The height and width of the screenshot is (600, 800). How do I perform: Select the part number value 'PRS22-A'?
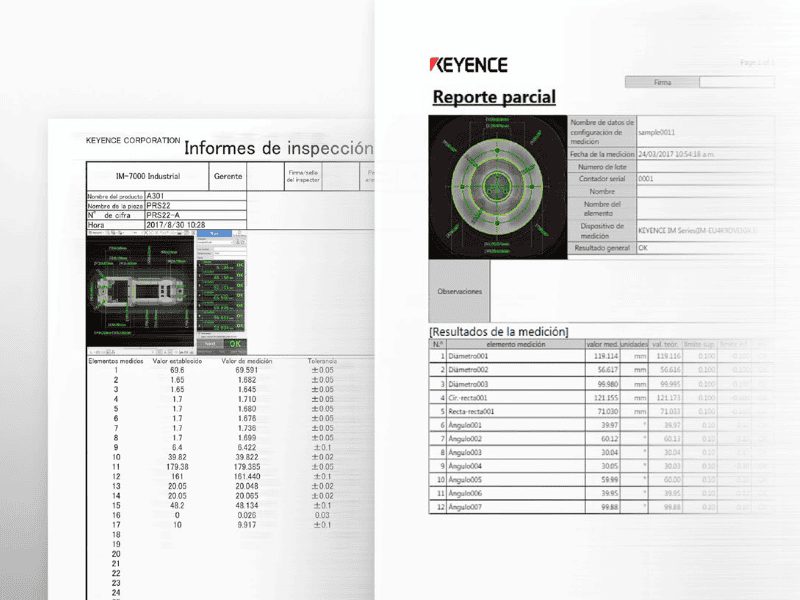[163, 215]
